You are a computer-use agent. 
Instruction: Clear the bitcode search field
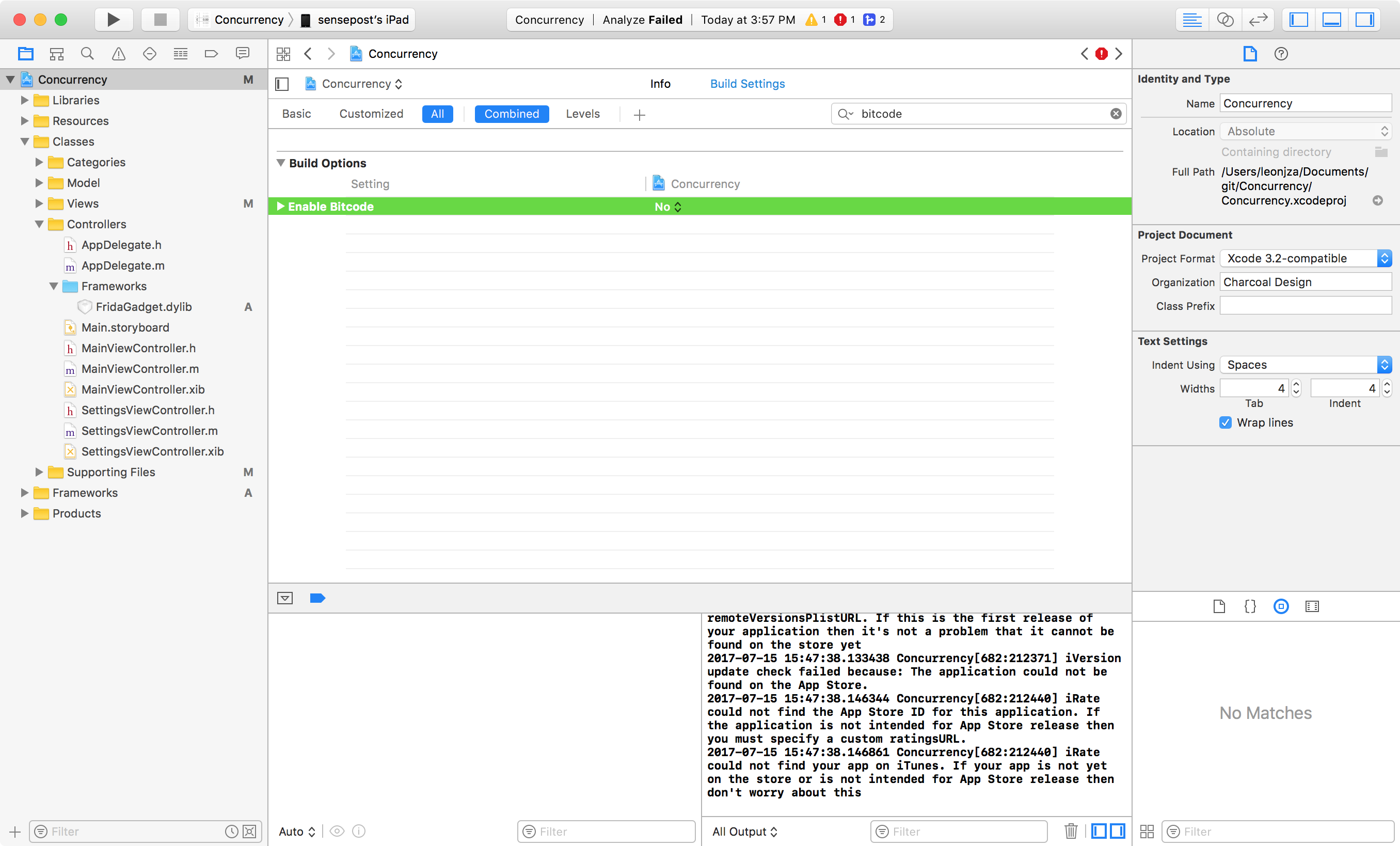pos(1116,114)
